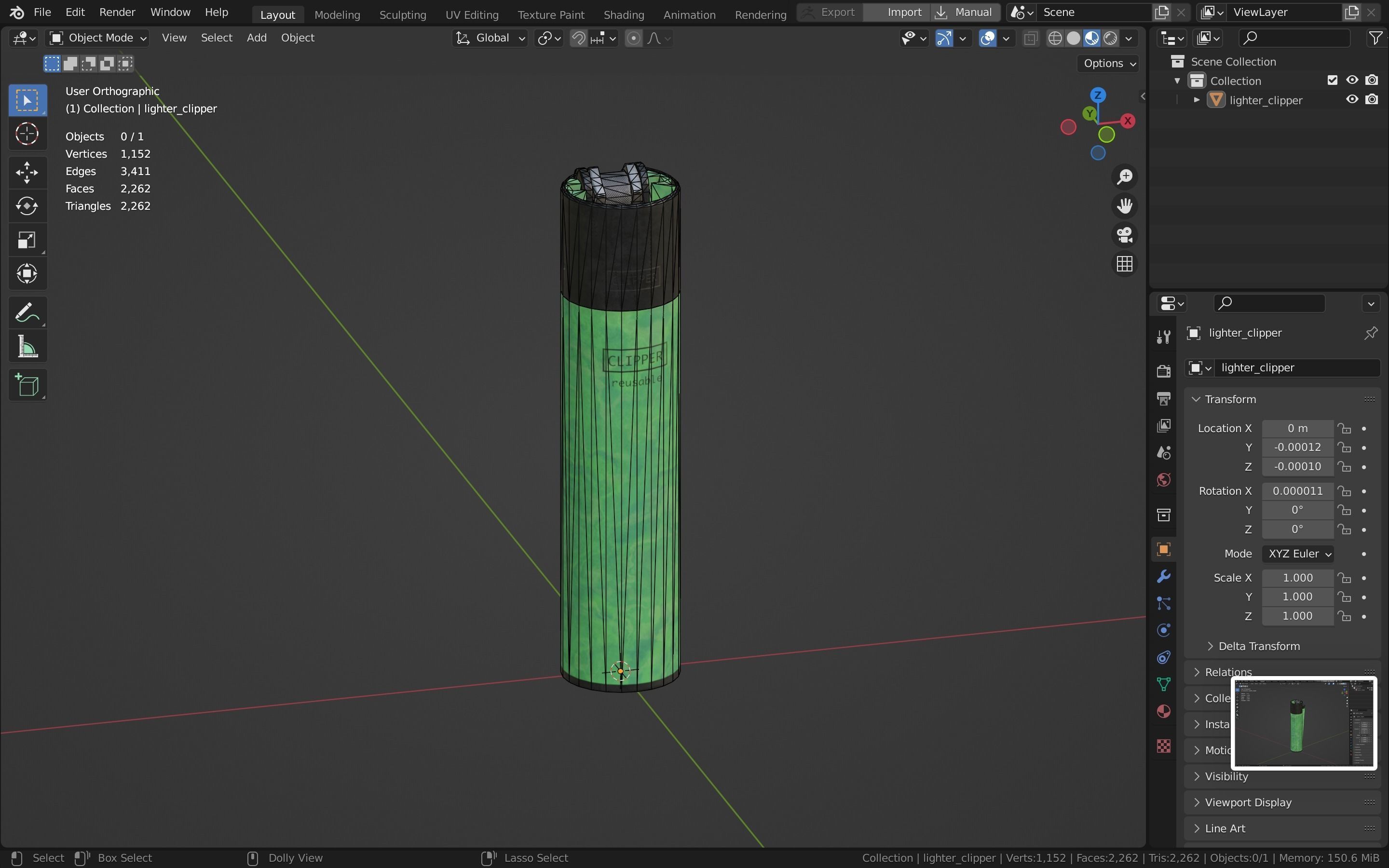Open the Tool properties tab
This screenshot has height=868, width=1389.
pyautogui.click(x=1163, y=337)
